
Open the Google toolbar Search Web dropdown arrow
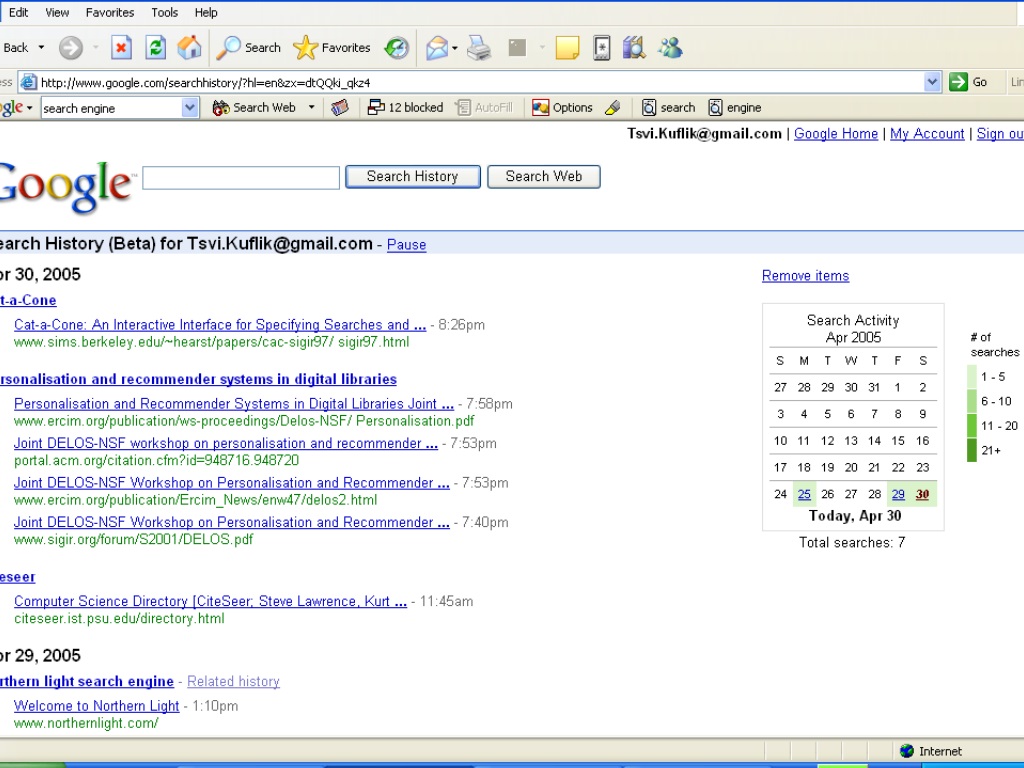312,108
